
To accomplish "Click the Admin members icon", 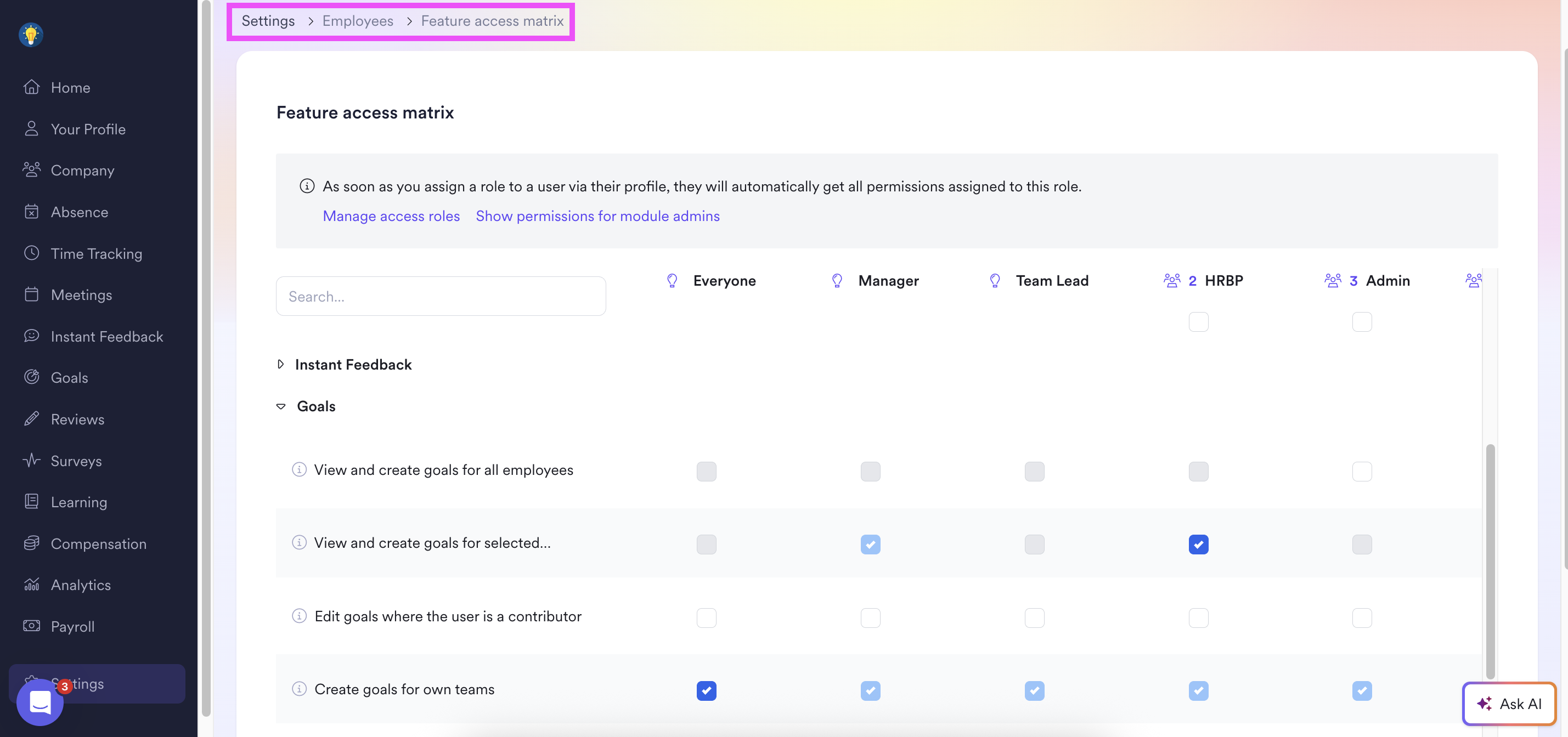I will [1333, 281].
